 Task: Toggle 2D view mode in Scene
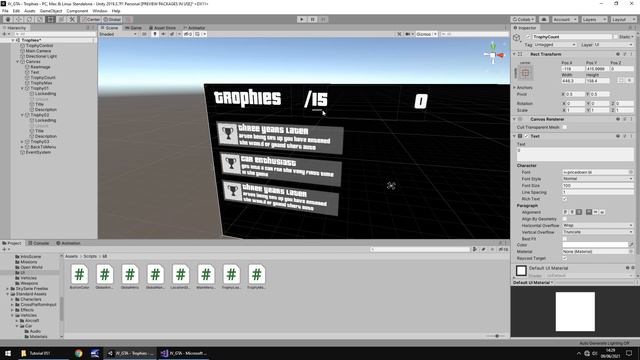144,34
